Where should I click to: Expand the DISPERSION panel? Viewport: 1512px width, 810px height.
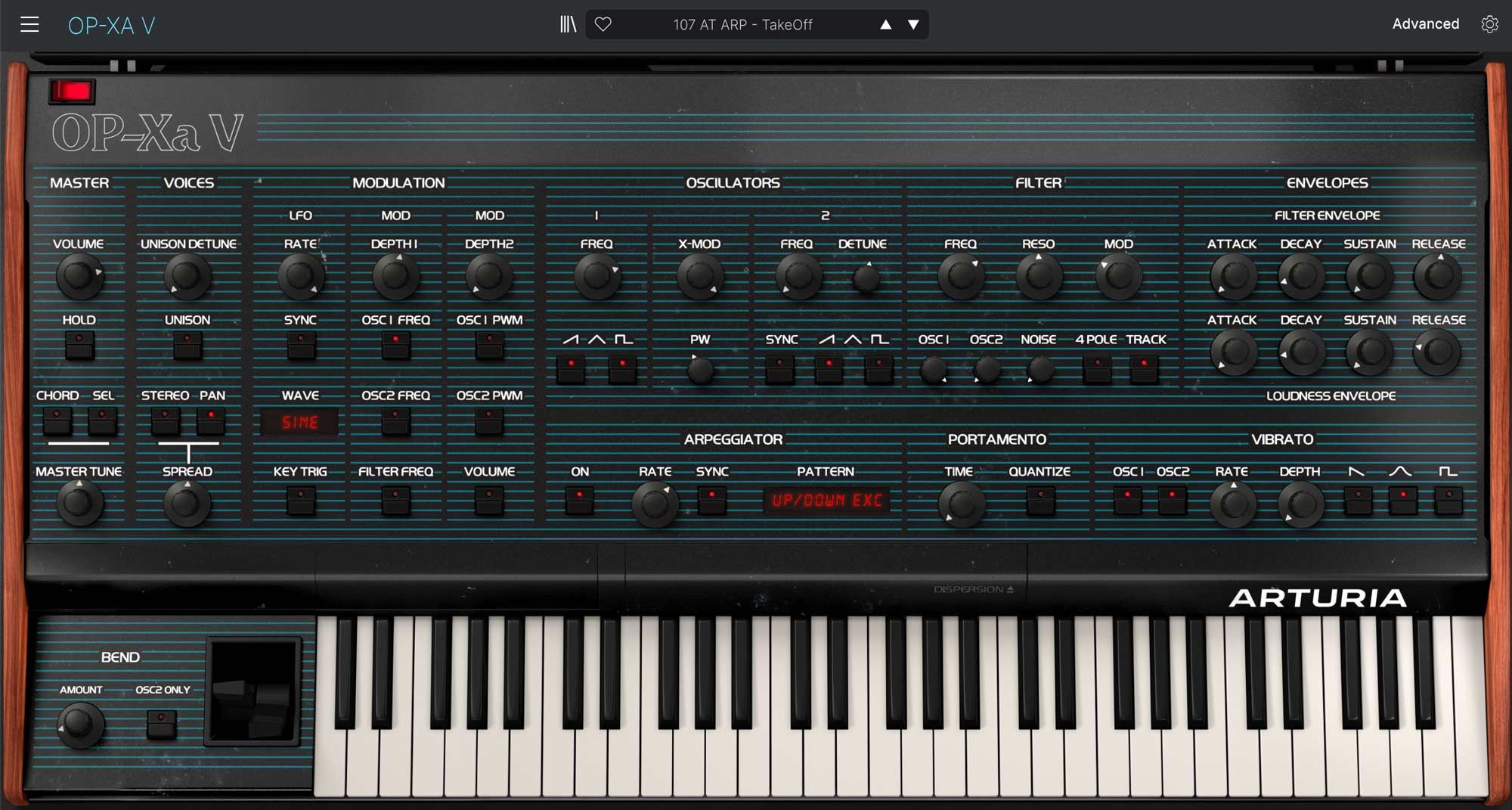point(973,589)
